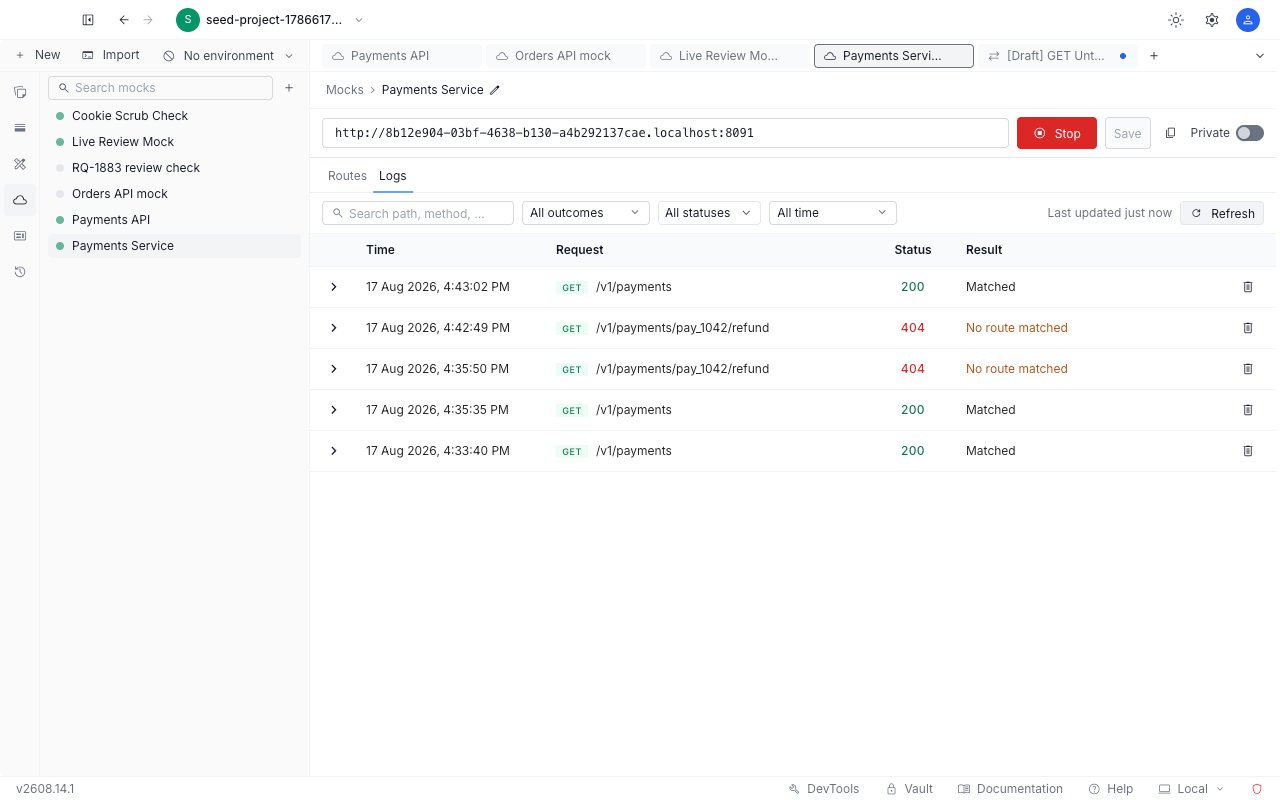Click the Import button
1280x800 pixels.
tap(111, 56)
